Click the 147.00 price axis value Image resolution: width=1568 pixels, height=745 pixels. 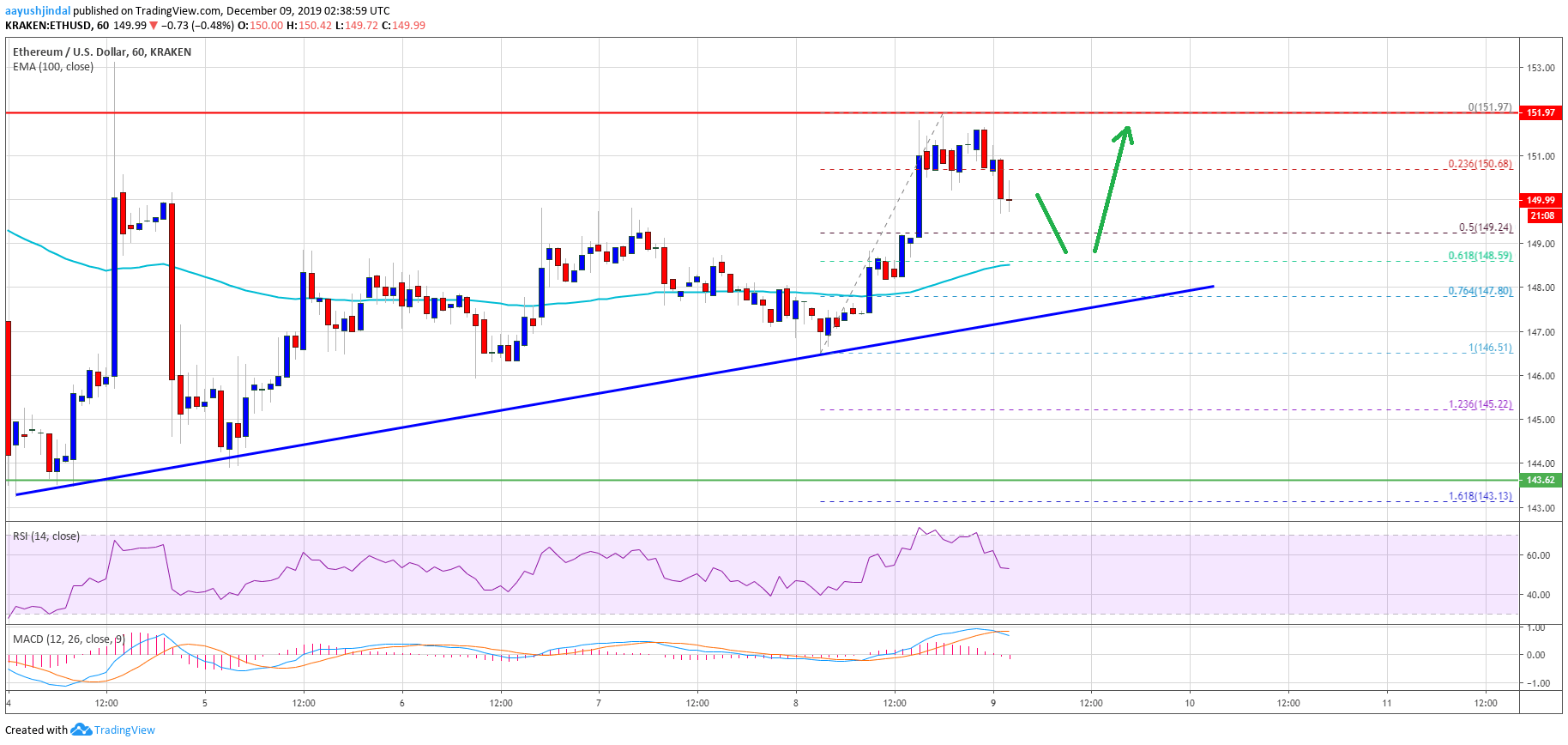1541,332
